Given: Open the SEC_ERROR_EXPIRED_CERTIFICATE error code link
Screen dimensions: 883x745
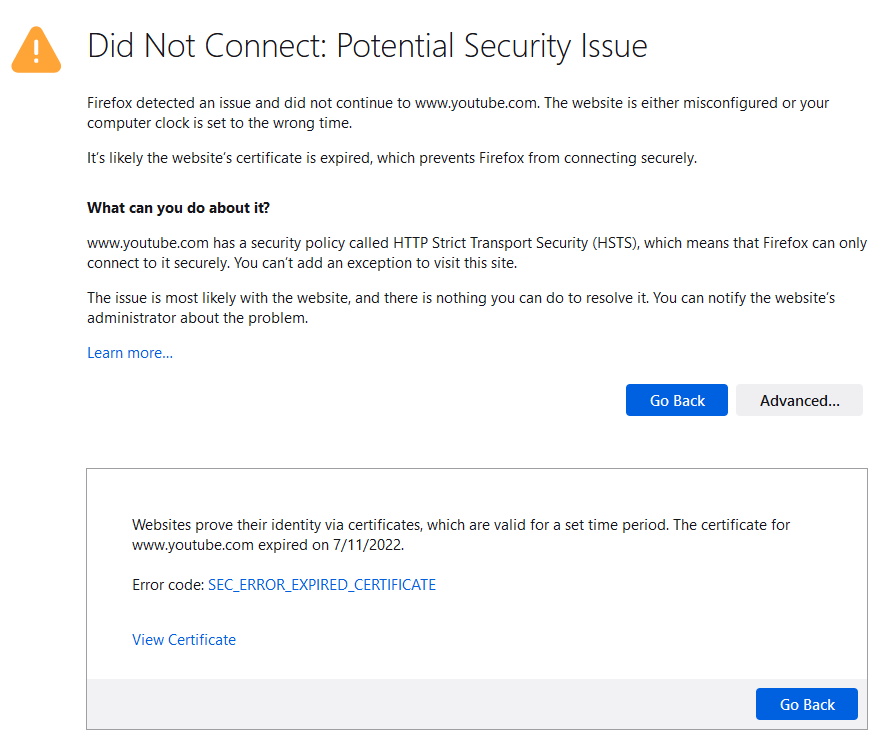Looking at the screenshot, I should 322,585.
